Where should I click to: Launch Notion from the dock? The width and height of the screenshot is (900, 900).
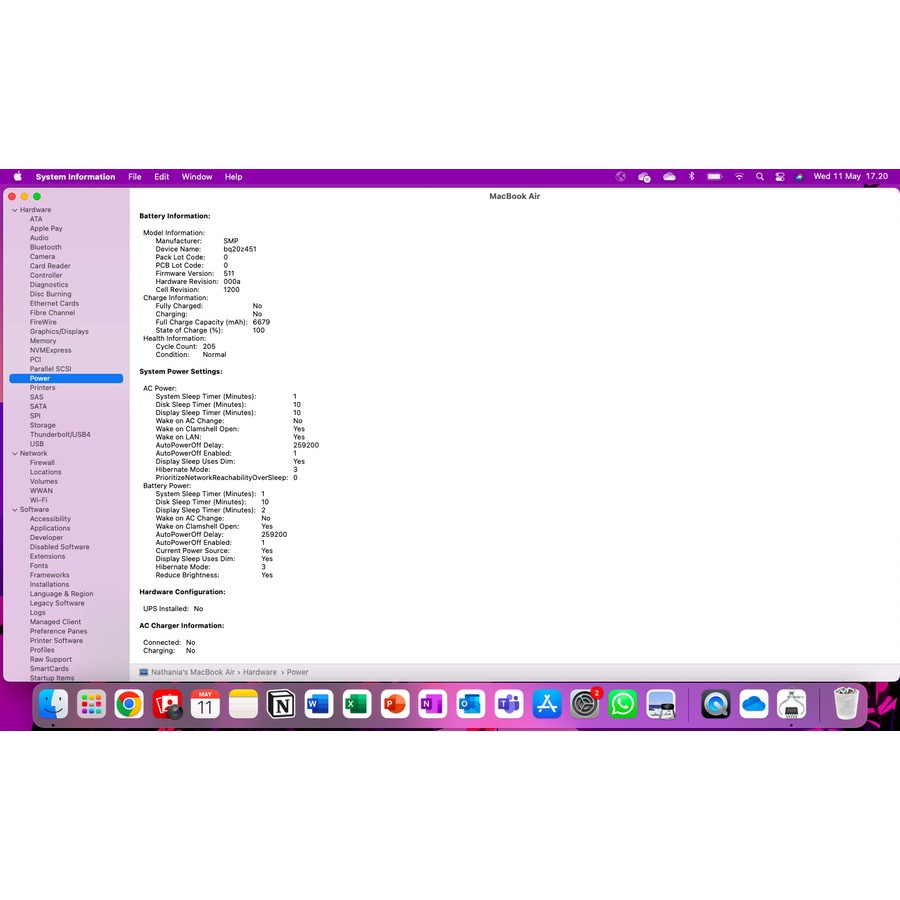coord(281,705)
